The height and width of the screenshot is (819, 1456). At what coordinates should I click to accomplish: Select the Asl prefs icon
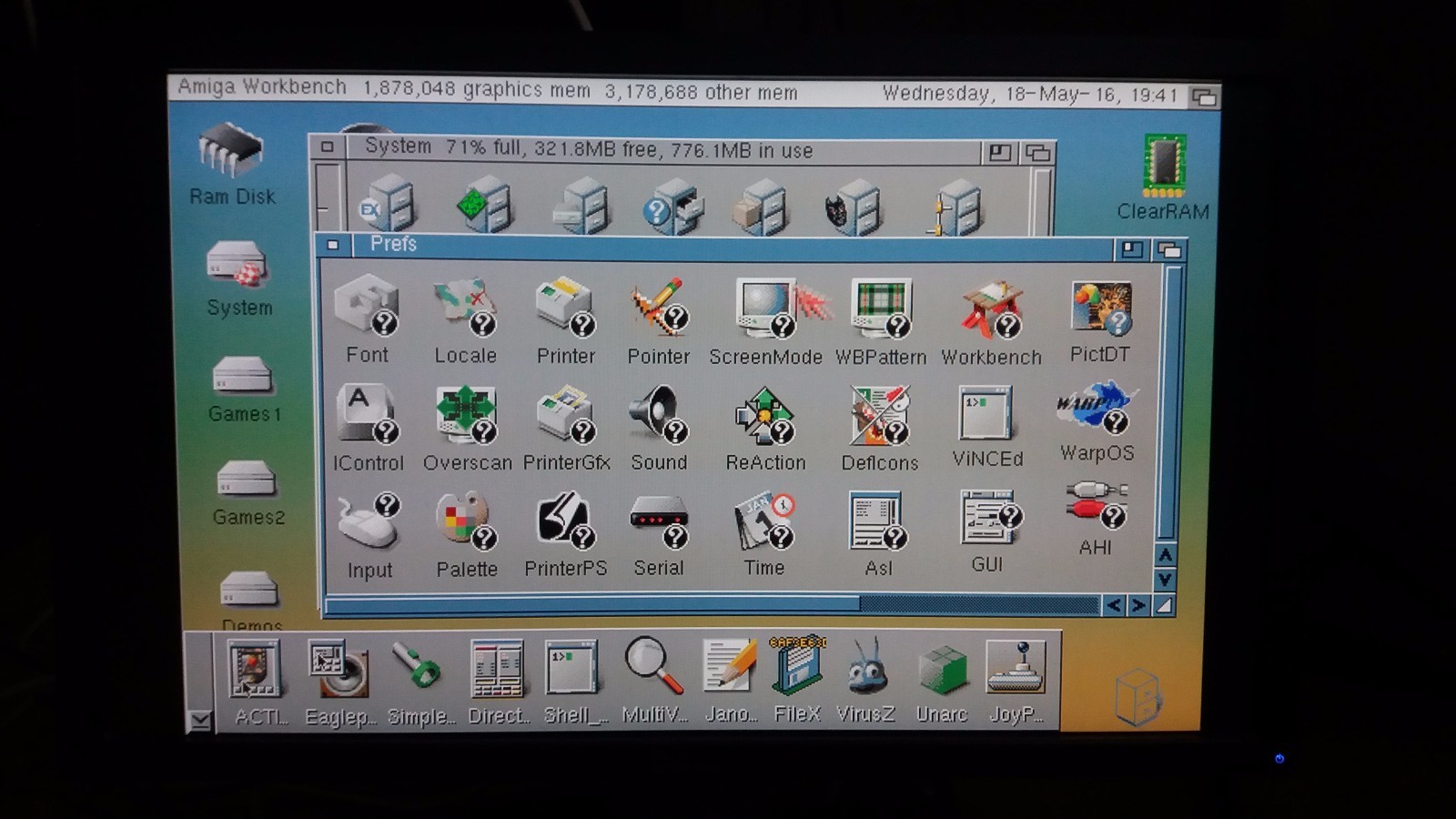(877, 521)
